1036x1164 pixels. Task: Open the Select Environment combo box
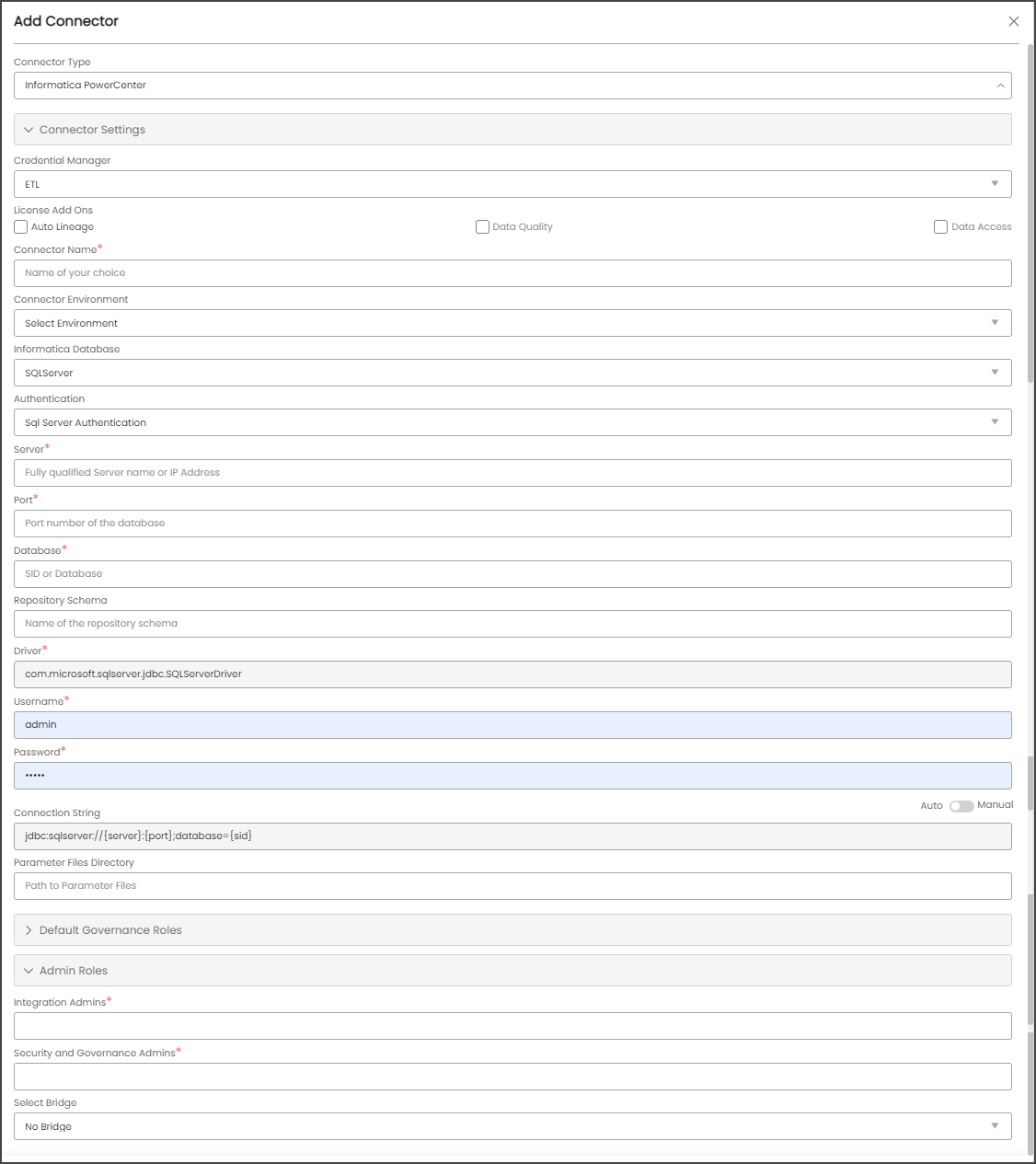pyautogui.click(x=512, y=323)
